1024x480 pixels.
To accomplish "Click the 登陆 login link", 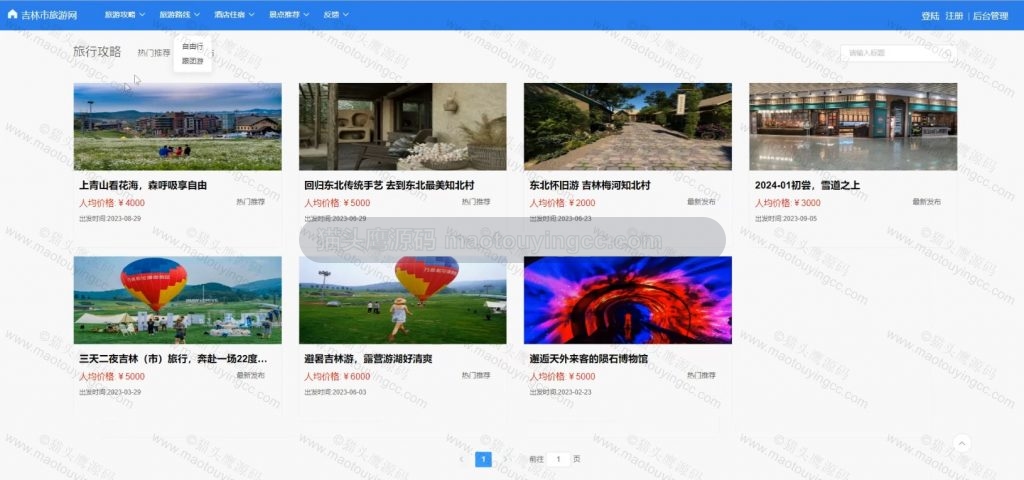I will pyautogui.click(x=930, y=16).
